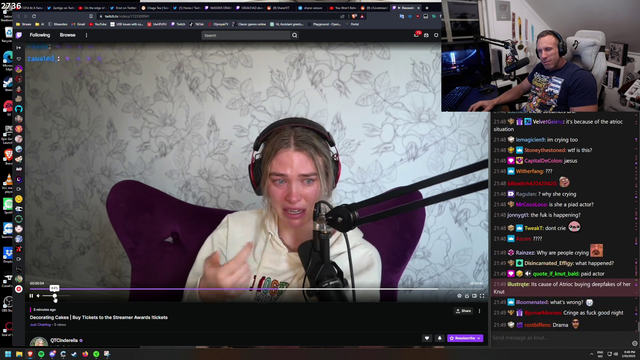Open Firefox from the taskbar
Screen dimensions: 640x360
85,354
